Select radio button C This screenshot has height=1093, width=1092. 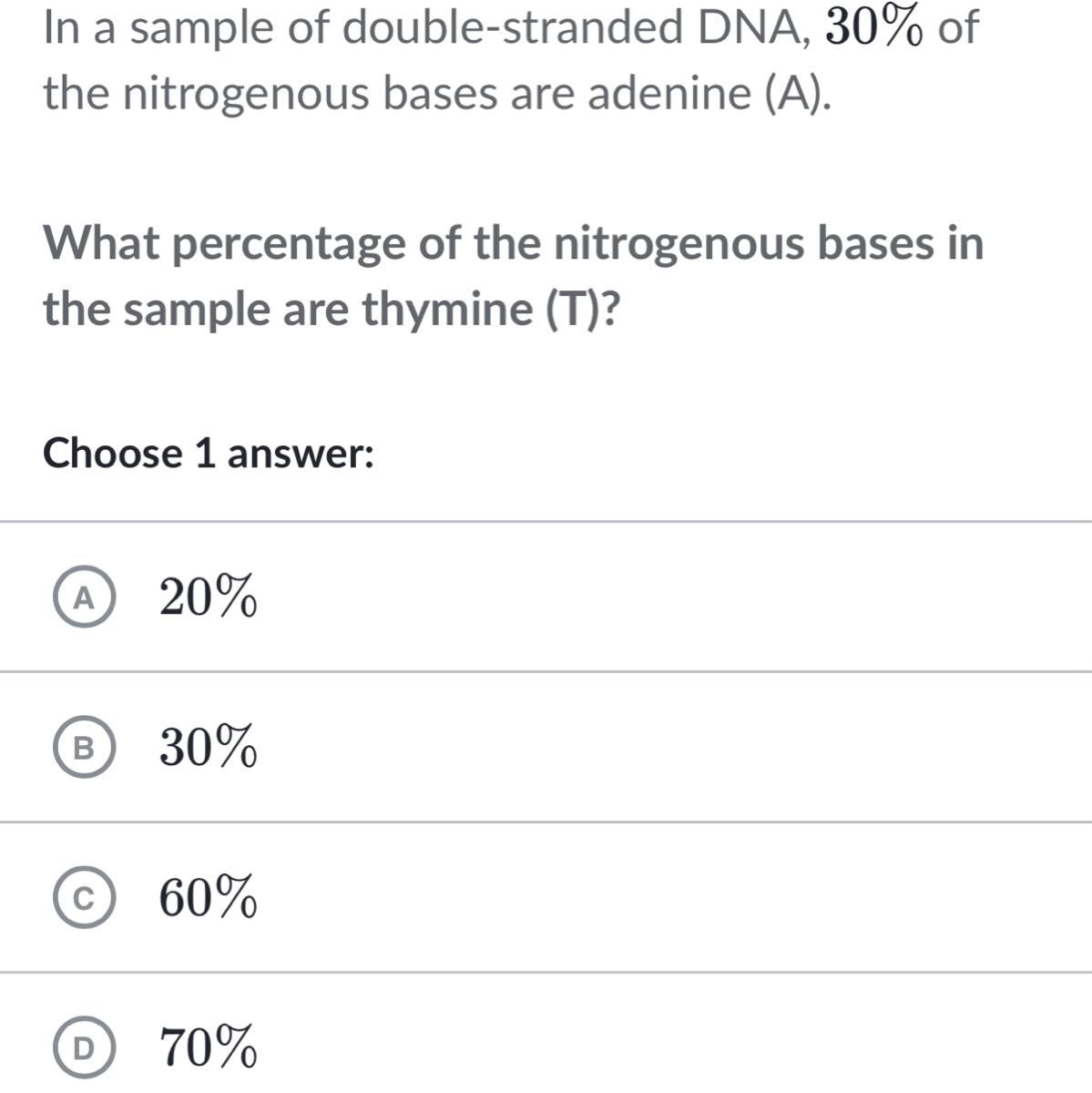click(x=85, y=901)
